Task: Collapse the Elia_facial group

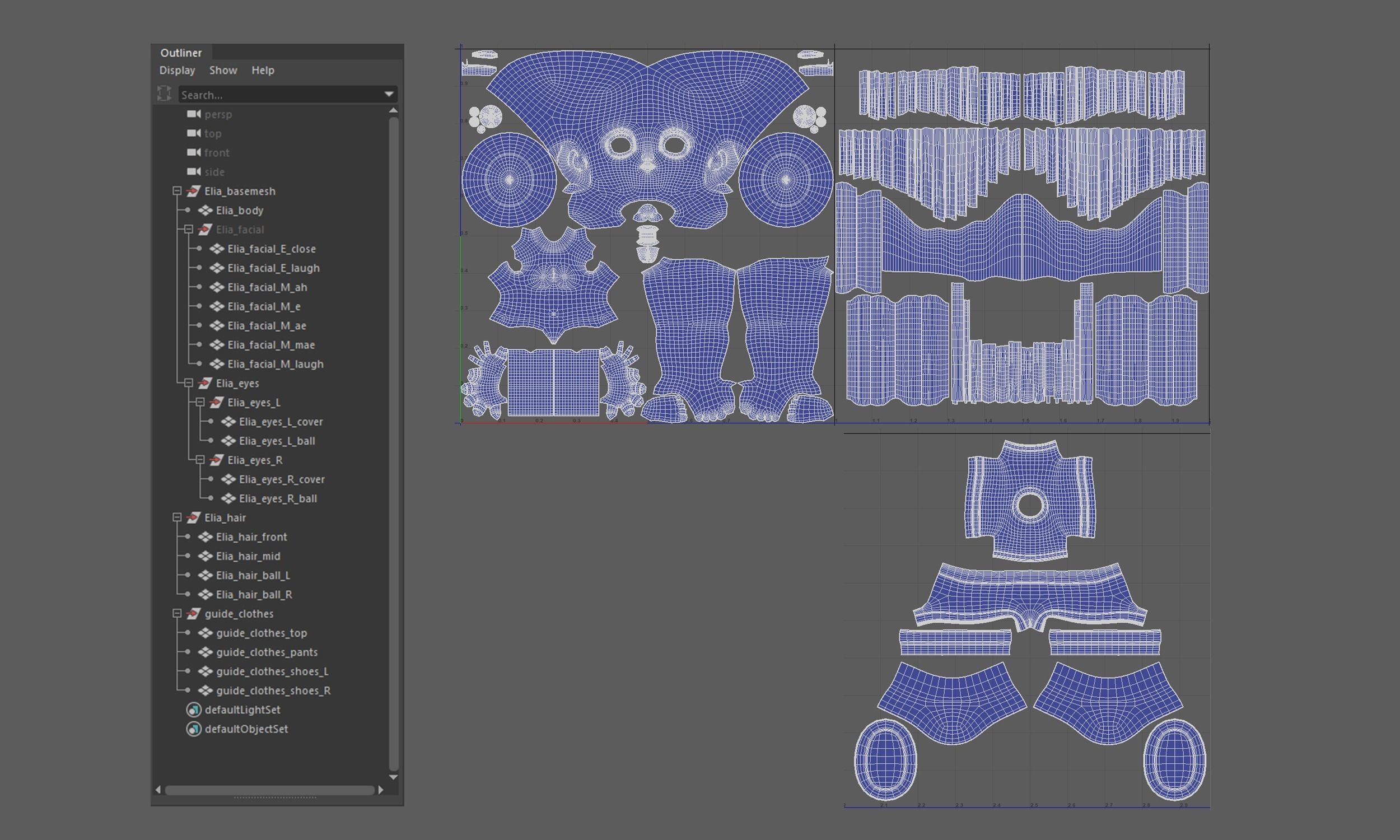Action: [188, 229]
